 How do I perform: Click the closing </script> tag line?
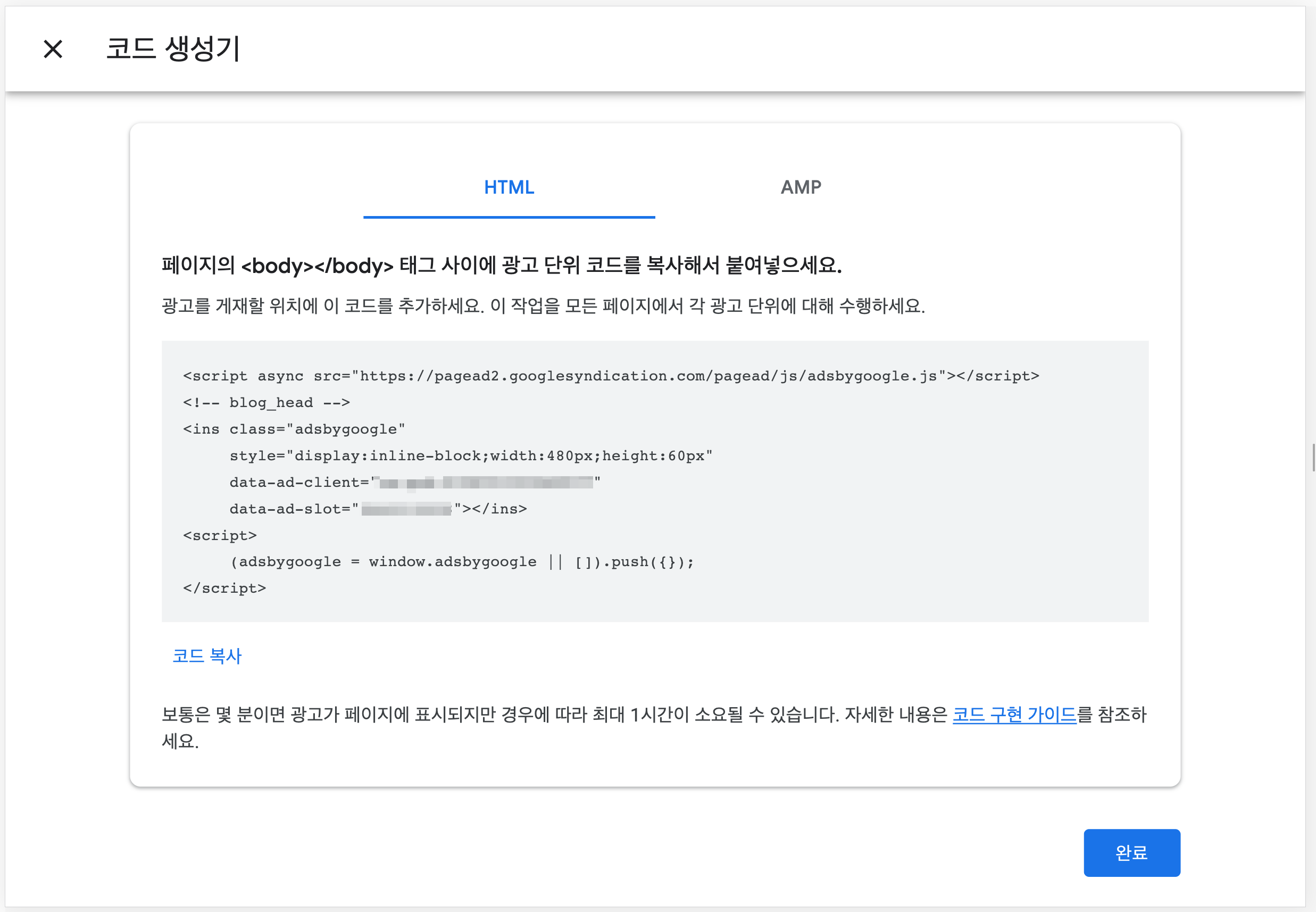click(224, 588)
